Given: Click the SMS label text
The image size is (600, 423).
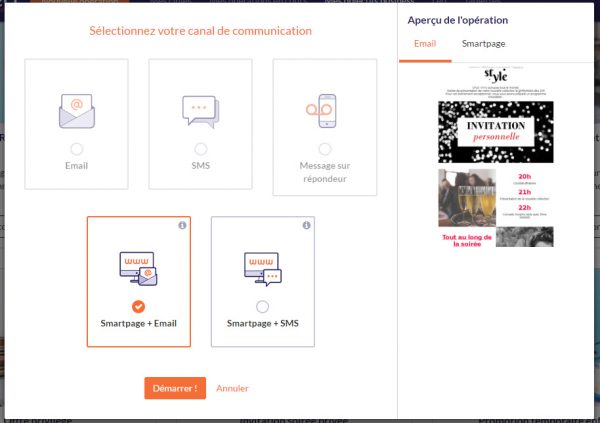Looking at the screenshot, I should pyautogui.click(x=201, y=166).
